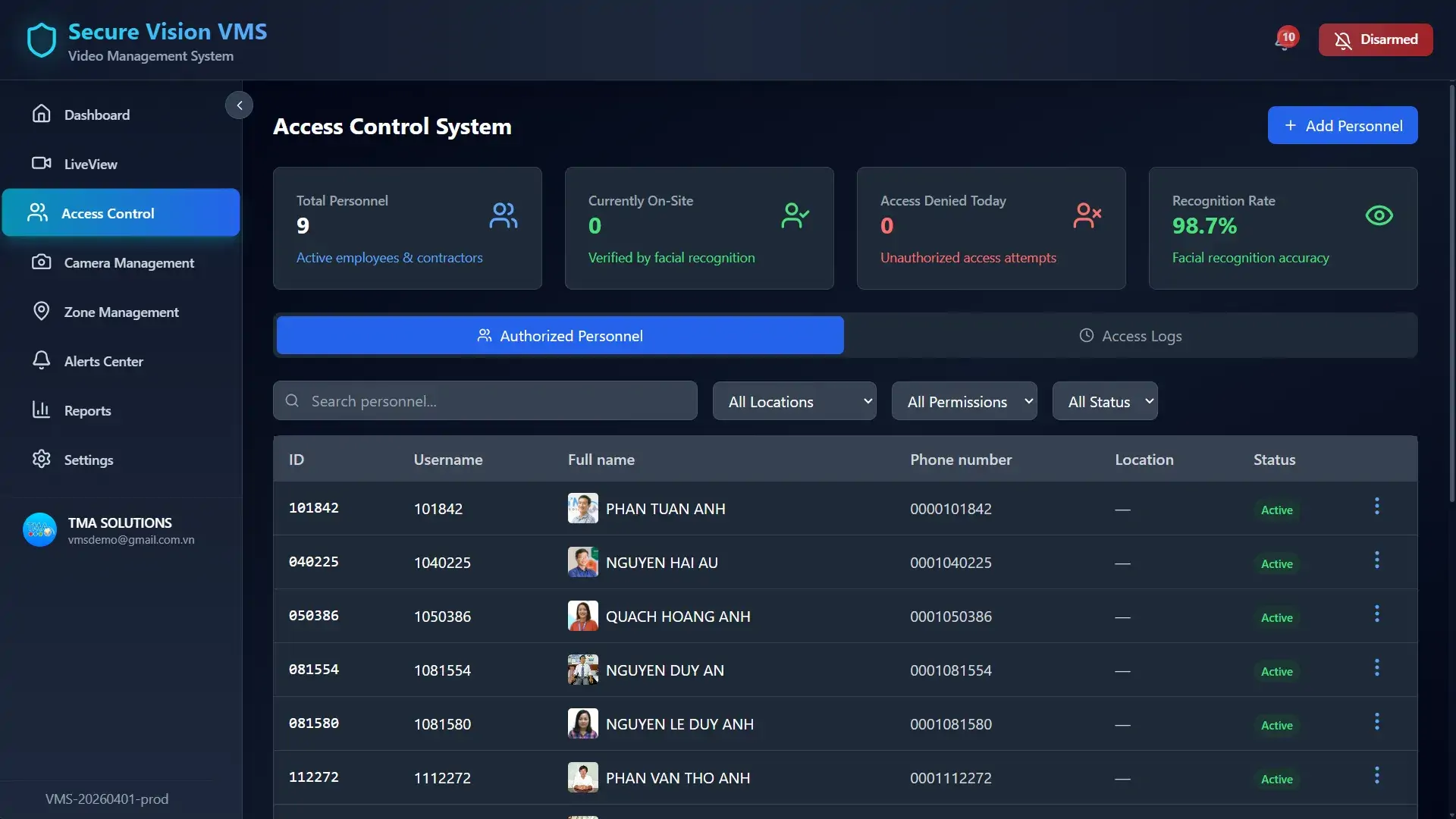The height and width of the screenshot is (819, 1456).
Task: Open actions menu for PHAN TUAN ANH
Action: pos(1377,507)
